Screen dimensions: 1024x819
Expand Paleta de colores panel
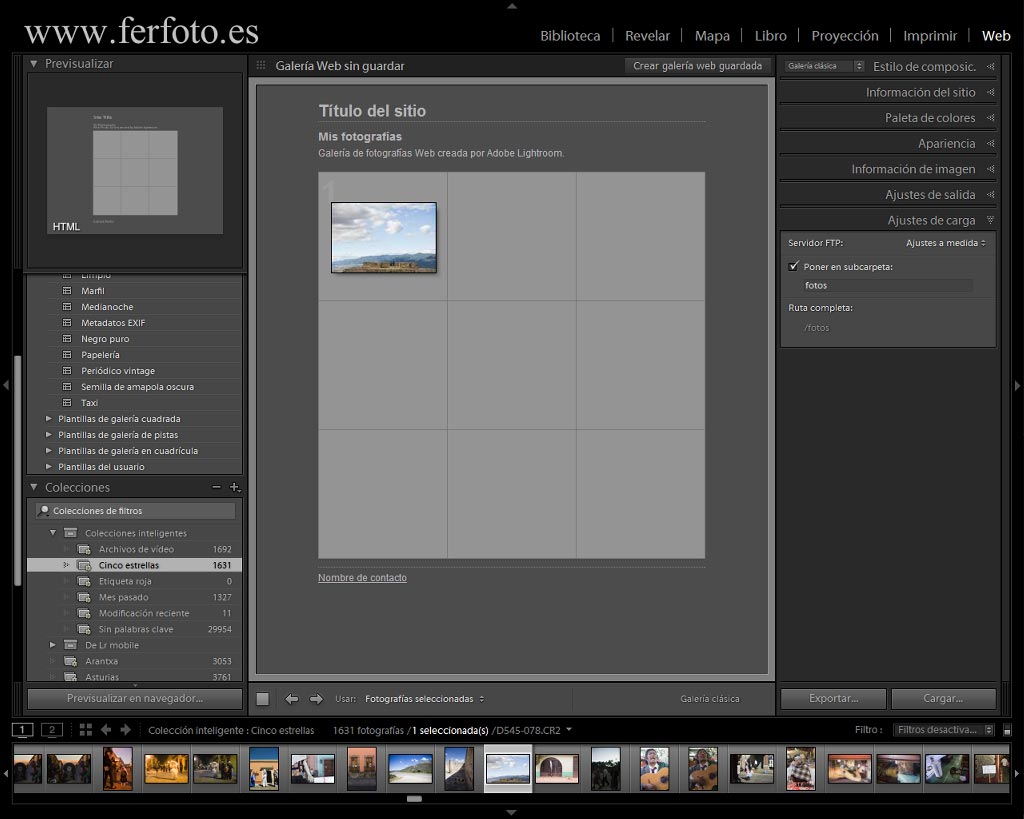coord(991,118)
